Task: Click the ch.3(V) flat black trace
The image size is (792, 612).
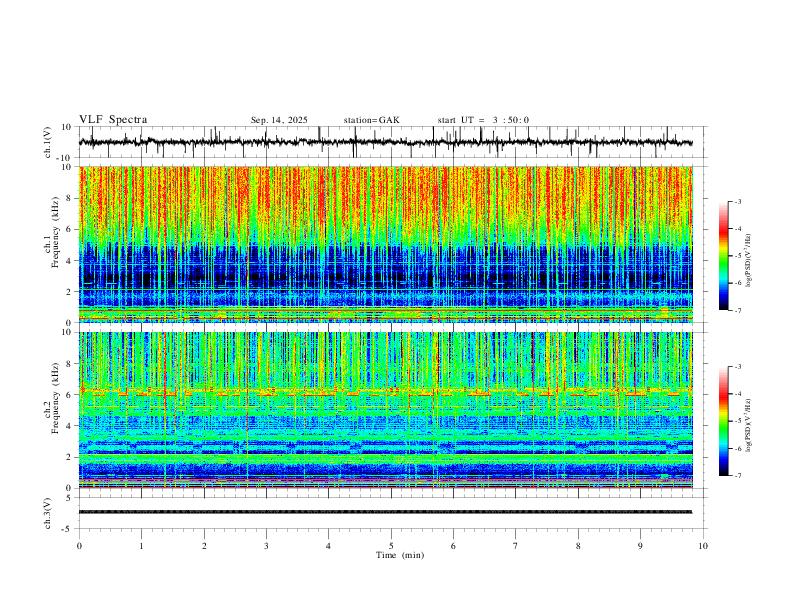Action: pyautogui.click(x=385, y=512)
